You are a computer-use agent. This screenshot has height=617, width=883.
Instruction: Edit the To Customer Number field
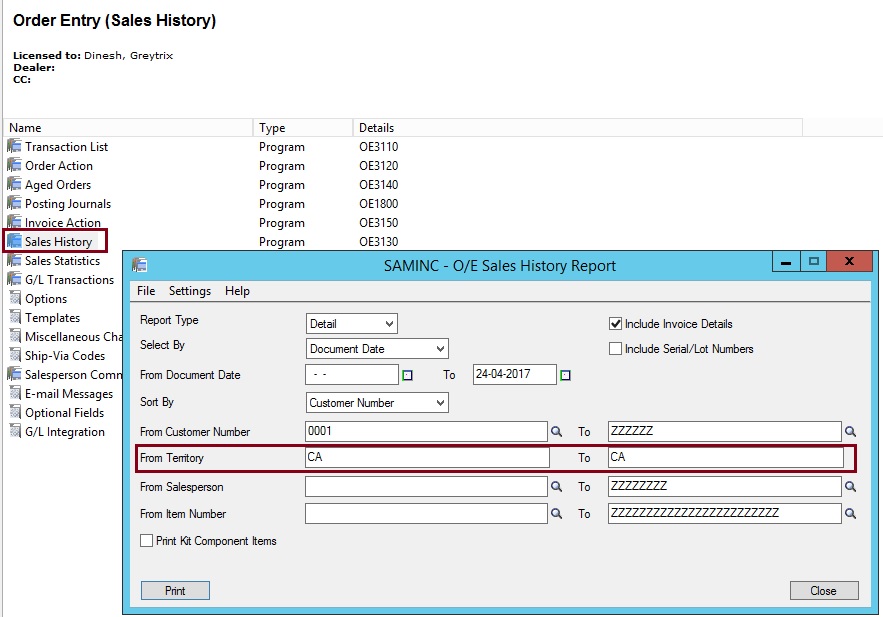coord(725,431)
